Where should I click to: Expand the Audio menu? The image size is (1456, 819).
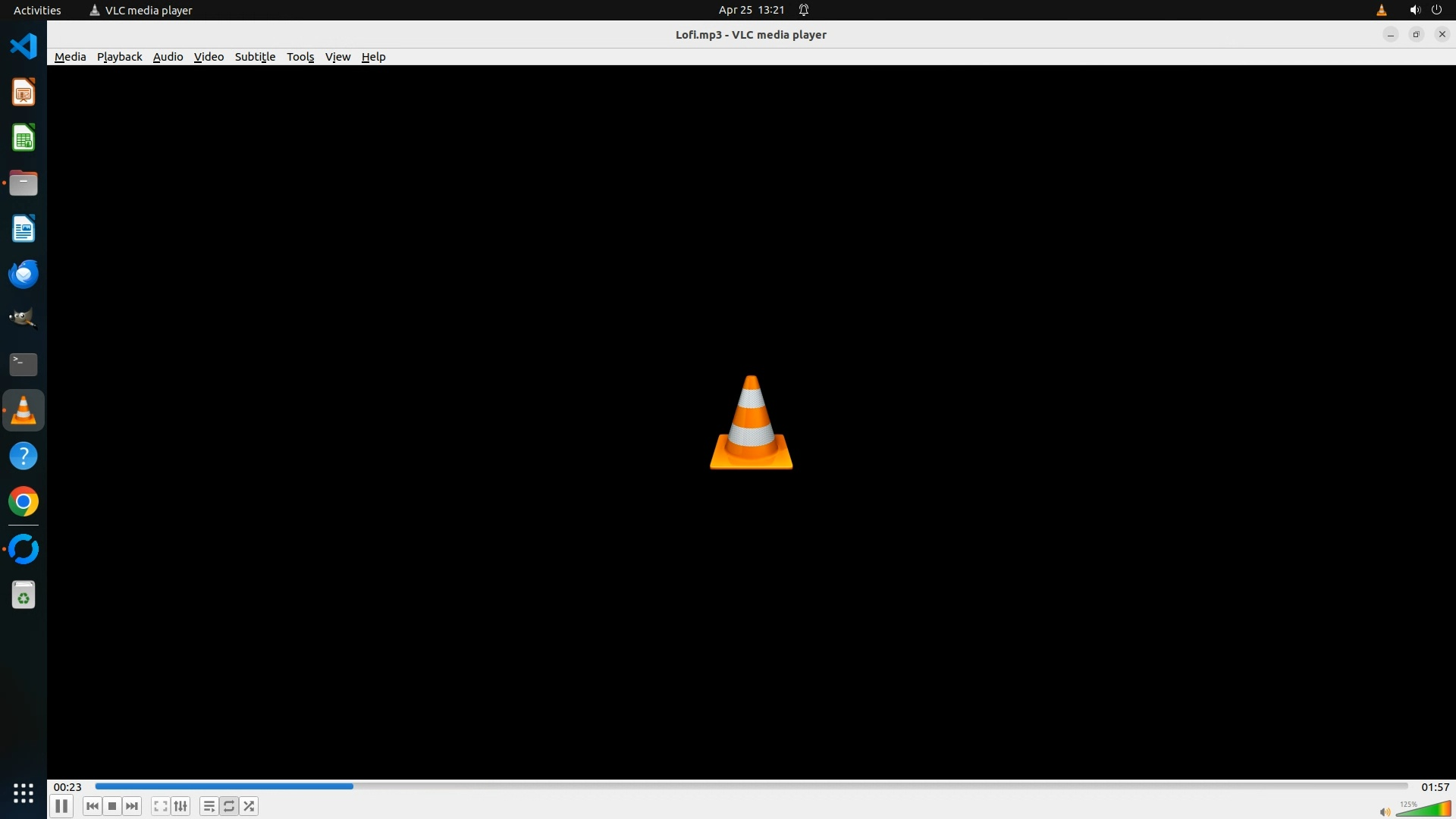[168, 57]
